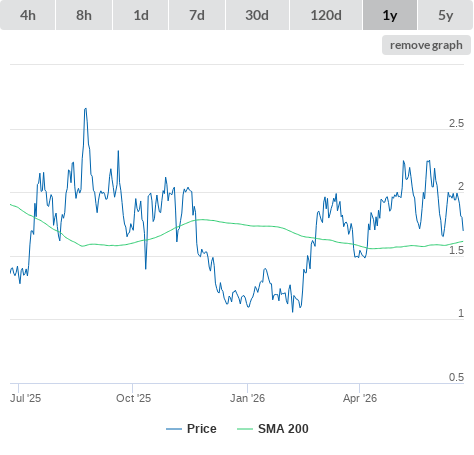The height and width of the screenshot is (455, 474).
Task: Show the 5y range chart
Action: [445, 15]
